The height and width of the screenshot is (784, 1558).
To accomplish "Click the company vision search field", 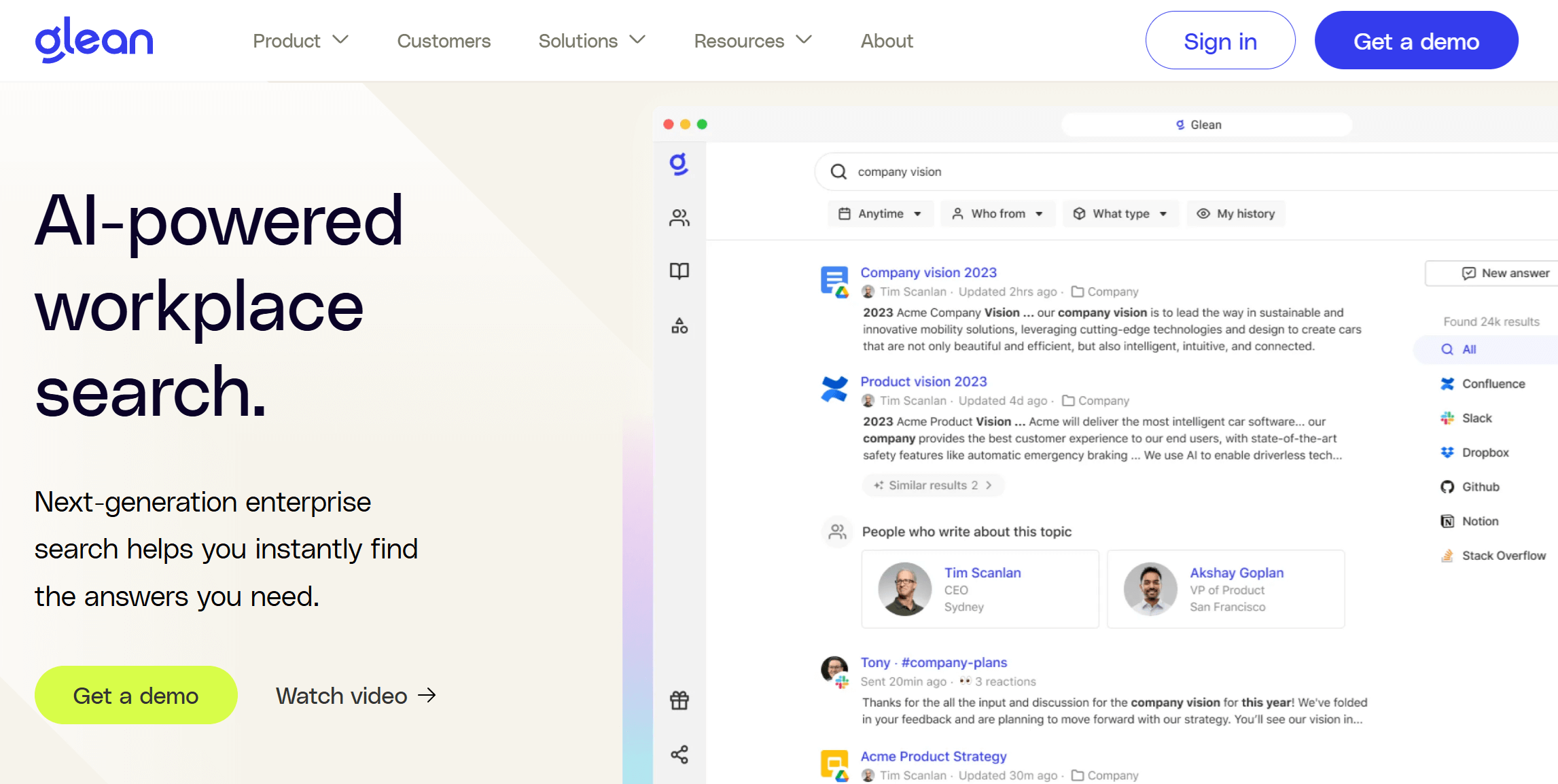I will [x=1186, y=171].
